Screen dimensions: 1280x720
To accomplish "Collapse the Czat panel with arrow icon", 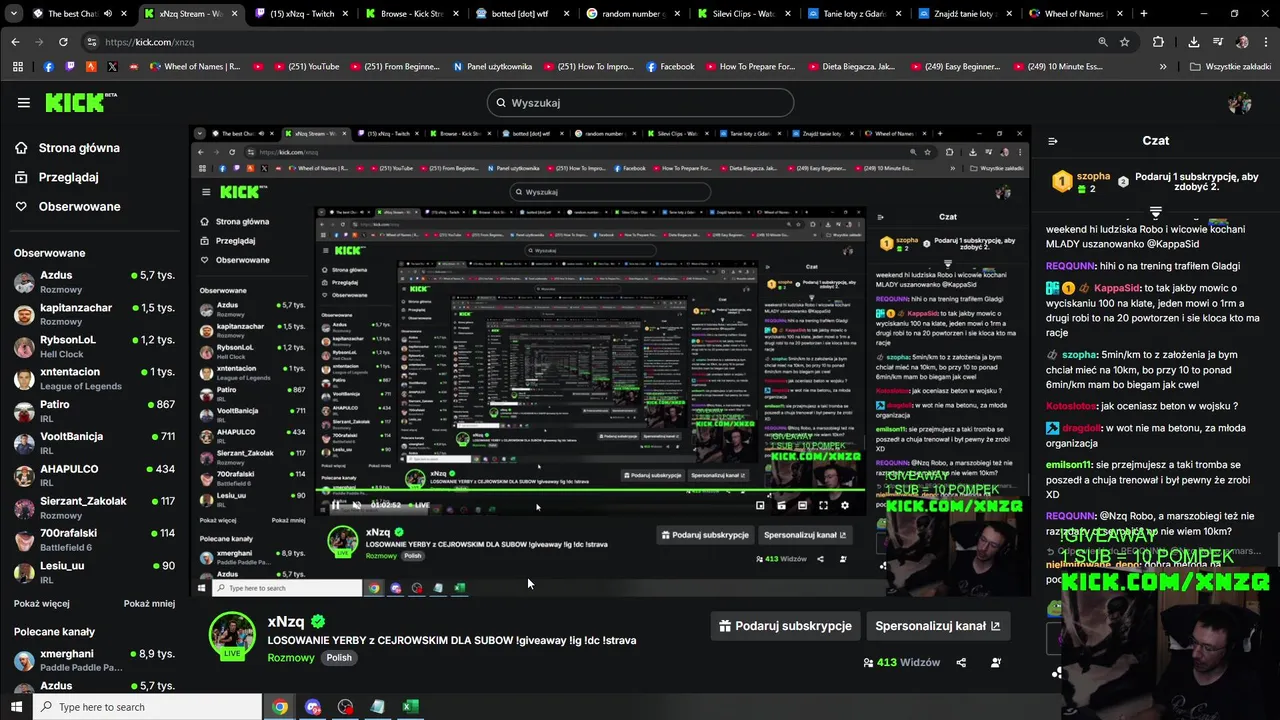I will click(x=1052, y=141).
